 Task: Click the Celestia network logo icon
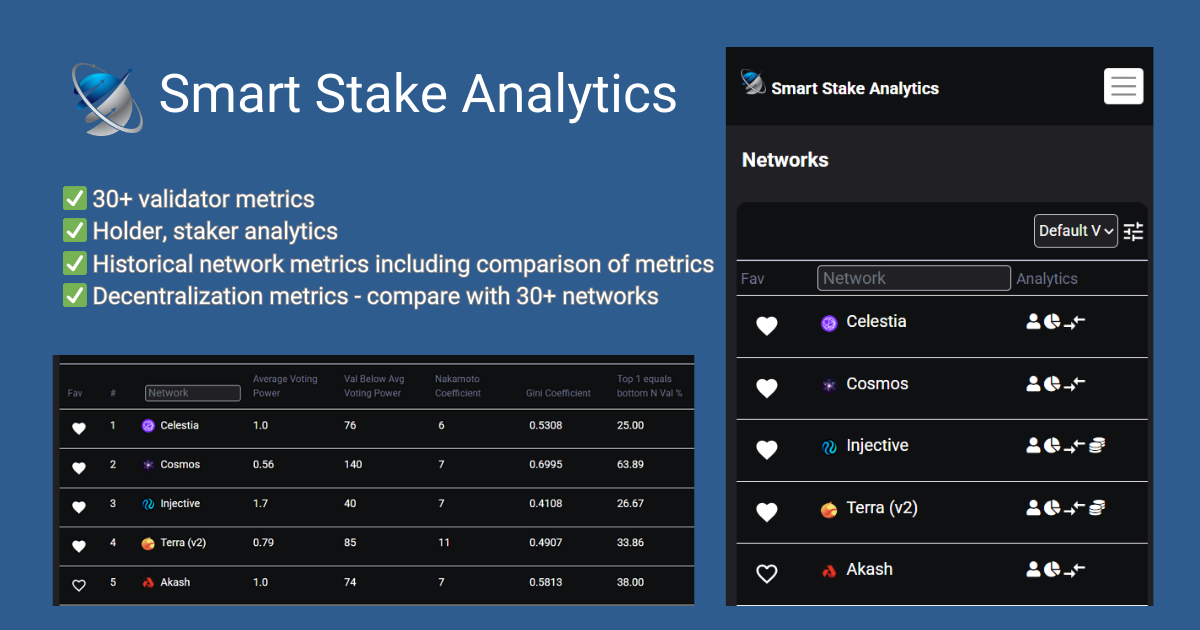[x=828, y=322]
